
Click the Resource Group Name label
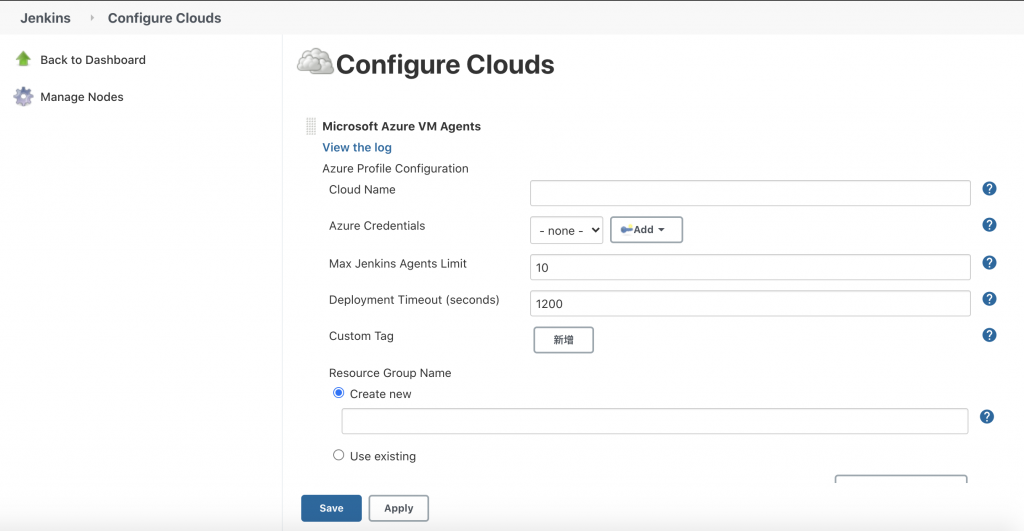(x=390, y=373)
